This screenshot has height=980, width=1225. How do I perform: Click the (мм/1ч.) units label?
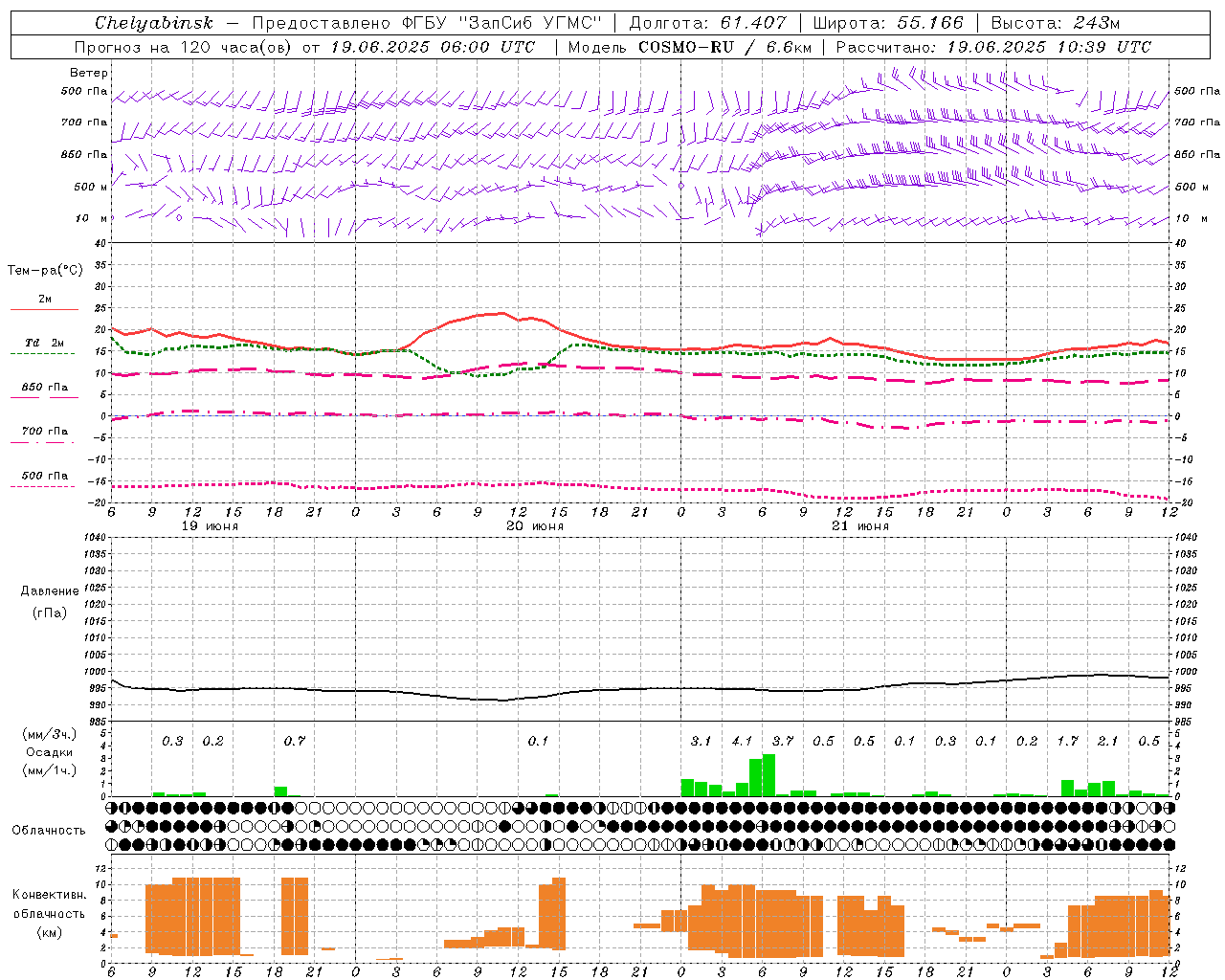[50, 770]
